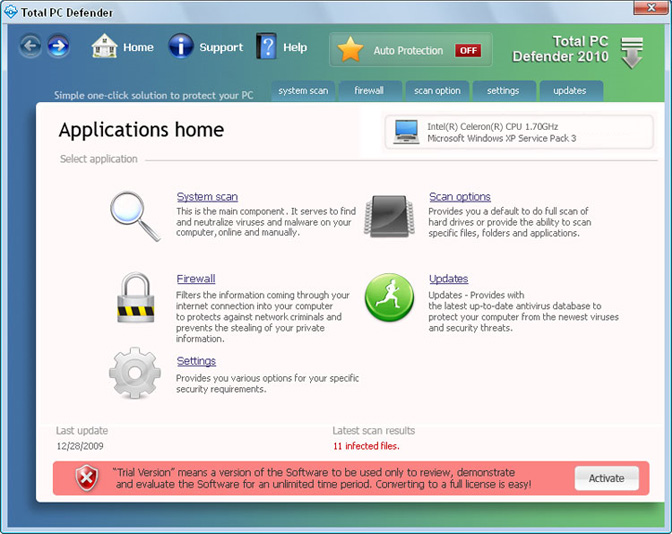This screenshot has height=534, width=672.
Task: Switch to the system scan tab
Action: pos(303,91)
